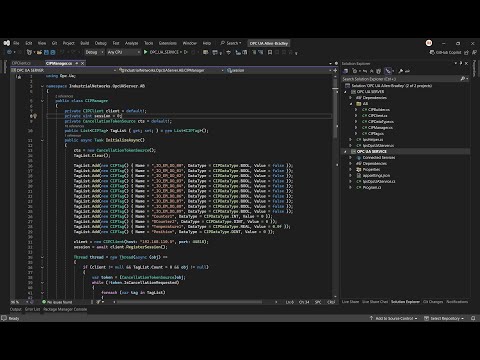Expand the Dependencies node under OPC UA SERVER
480x360 pixels.
point(350,98)
